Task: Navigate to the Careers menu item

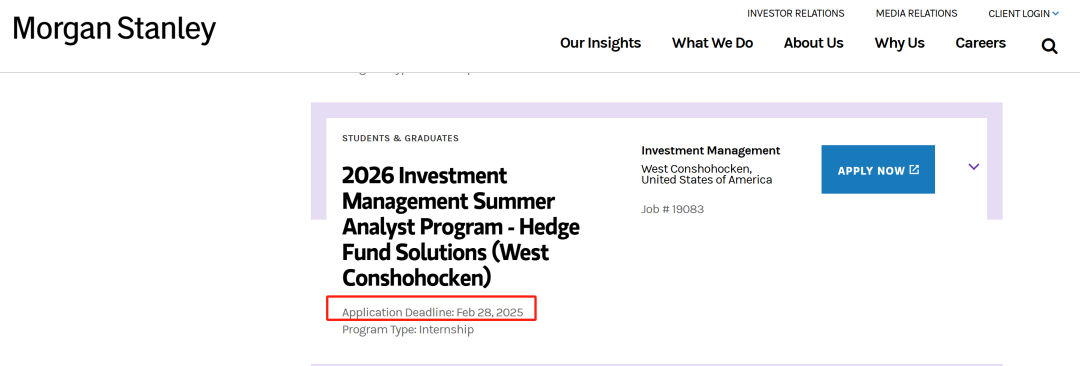Action: [x=980, y=43]
